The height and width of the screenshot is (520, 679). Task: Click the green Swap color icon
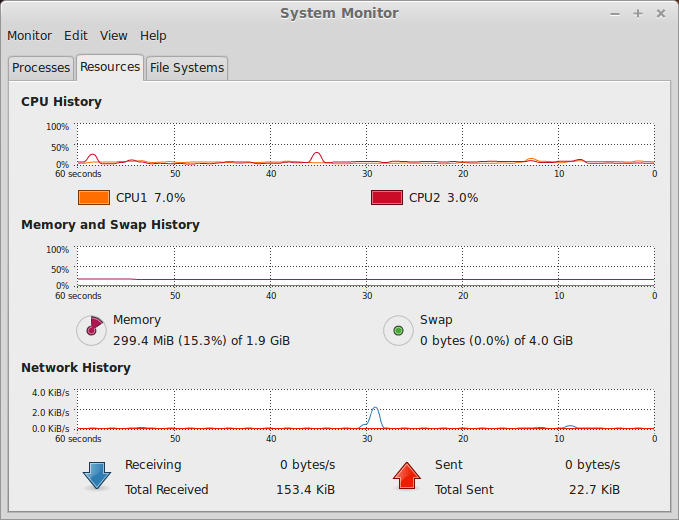398,330
